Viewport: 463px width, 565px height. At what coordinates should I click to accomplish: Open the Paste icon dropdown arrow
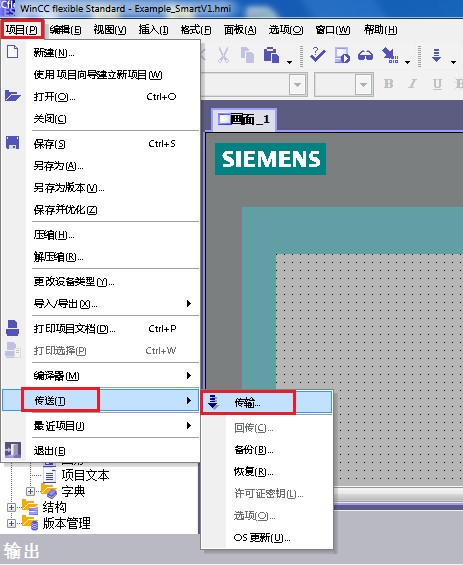(289, 62)
